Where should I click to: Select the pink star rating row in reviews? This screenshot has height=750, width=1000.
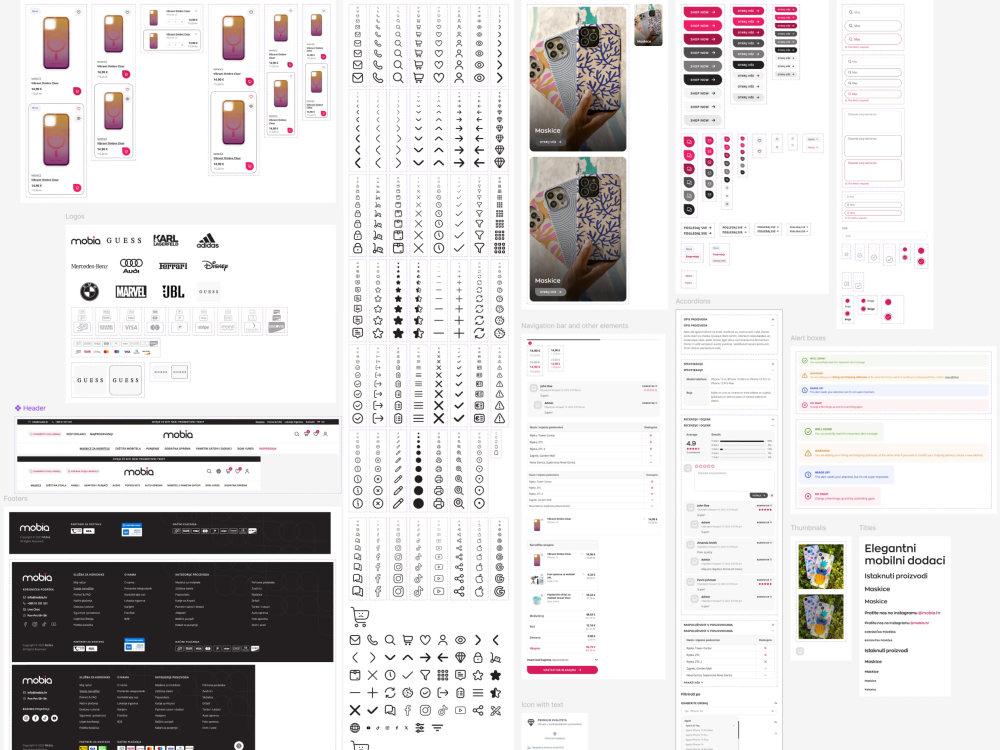(x=704, y=466)
